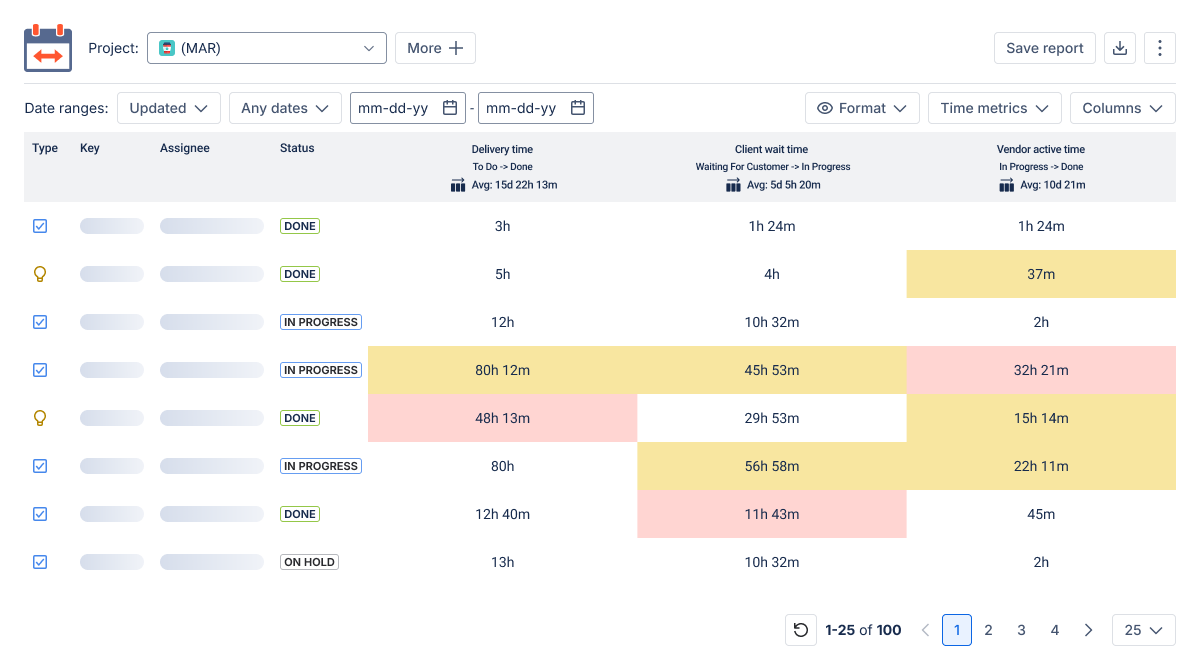
Task: Click the ON HOLD status badge
Action: [x=310, y=562]
